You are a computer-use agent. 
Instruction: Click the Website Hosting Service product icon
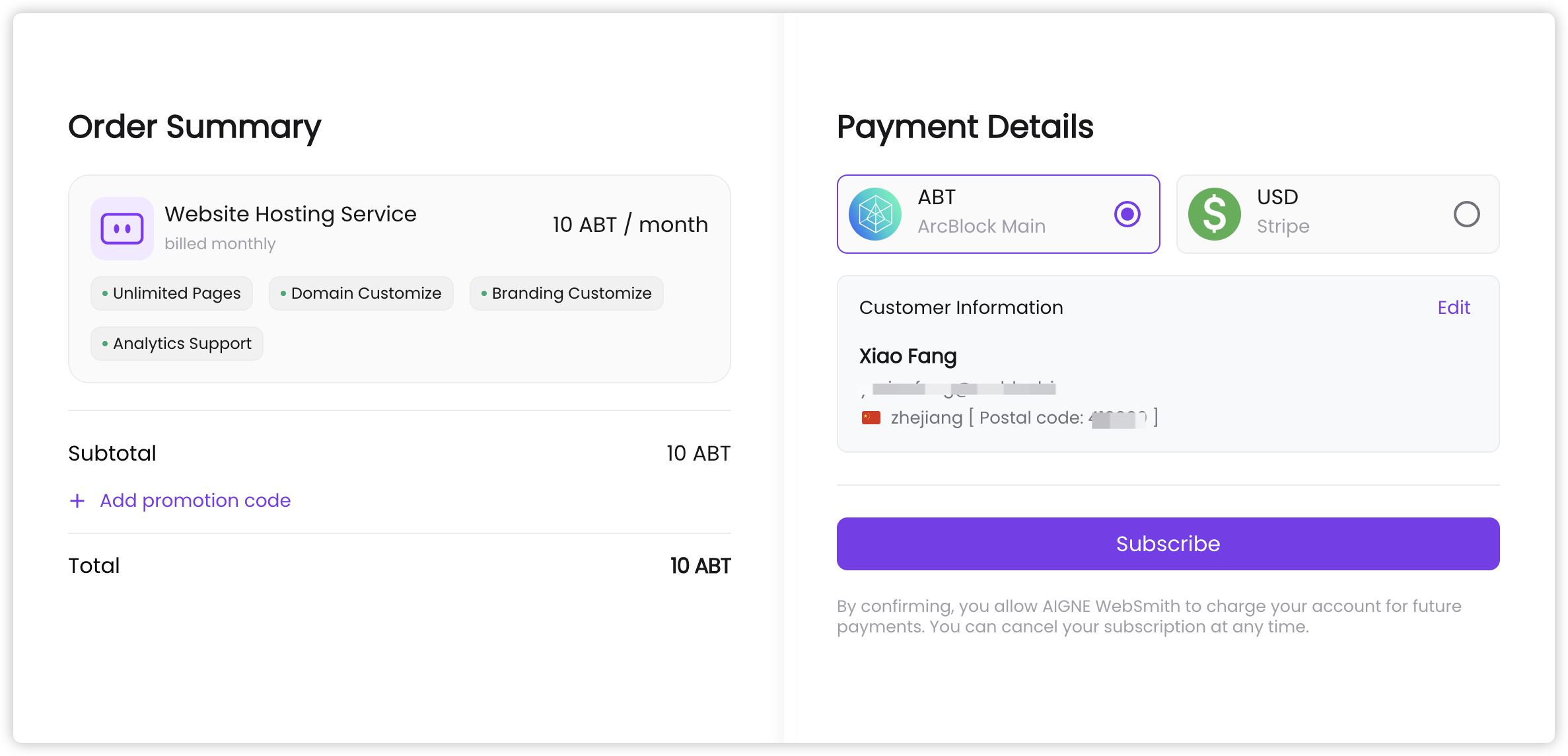122,228
